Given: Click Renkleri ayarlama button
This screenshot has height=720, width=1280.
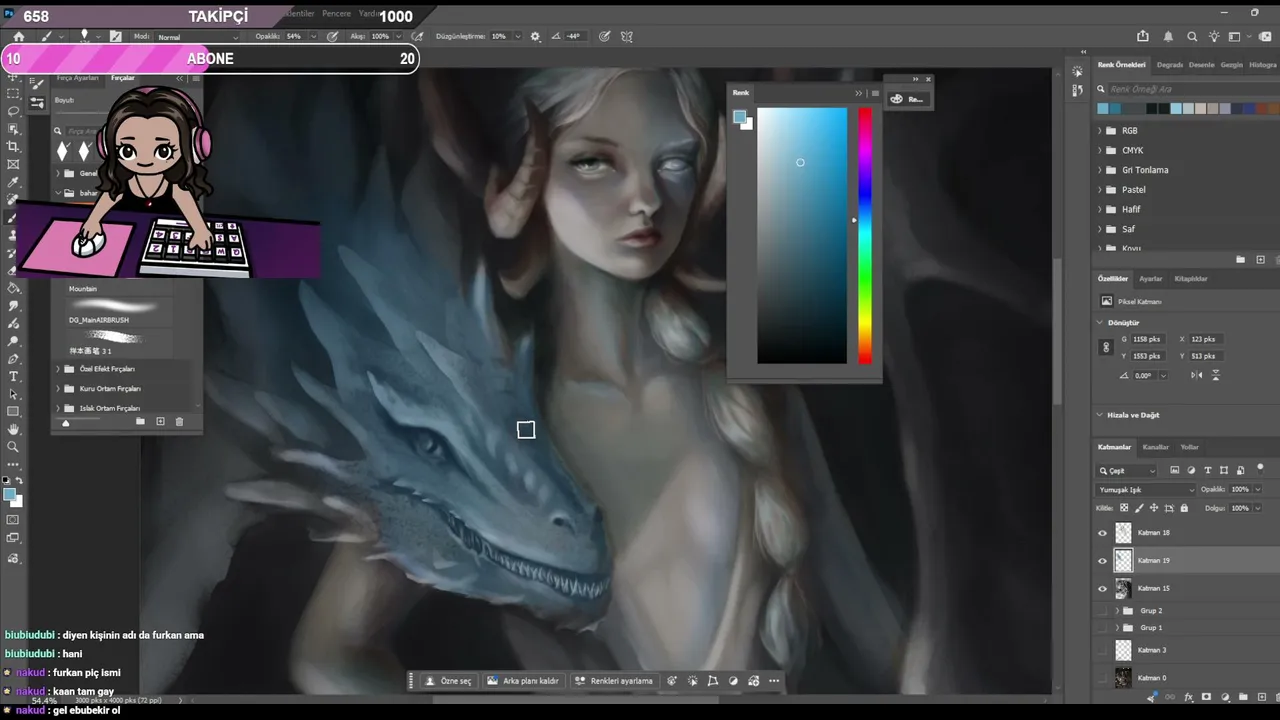Looking at the screenshot, I should pyautogui.click(x=613, y=681).
